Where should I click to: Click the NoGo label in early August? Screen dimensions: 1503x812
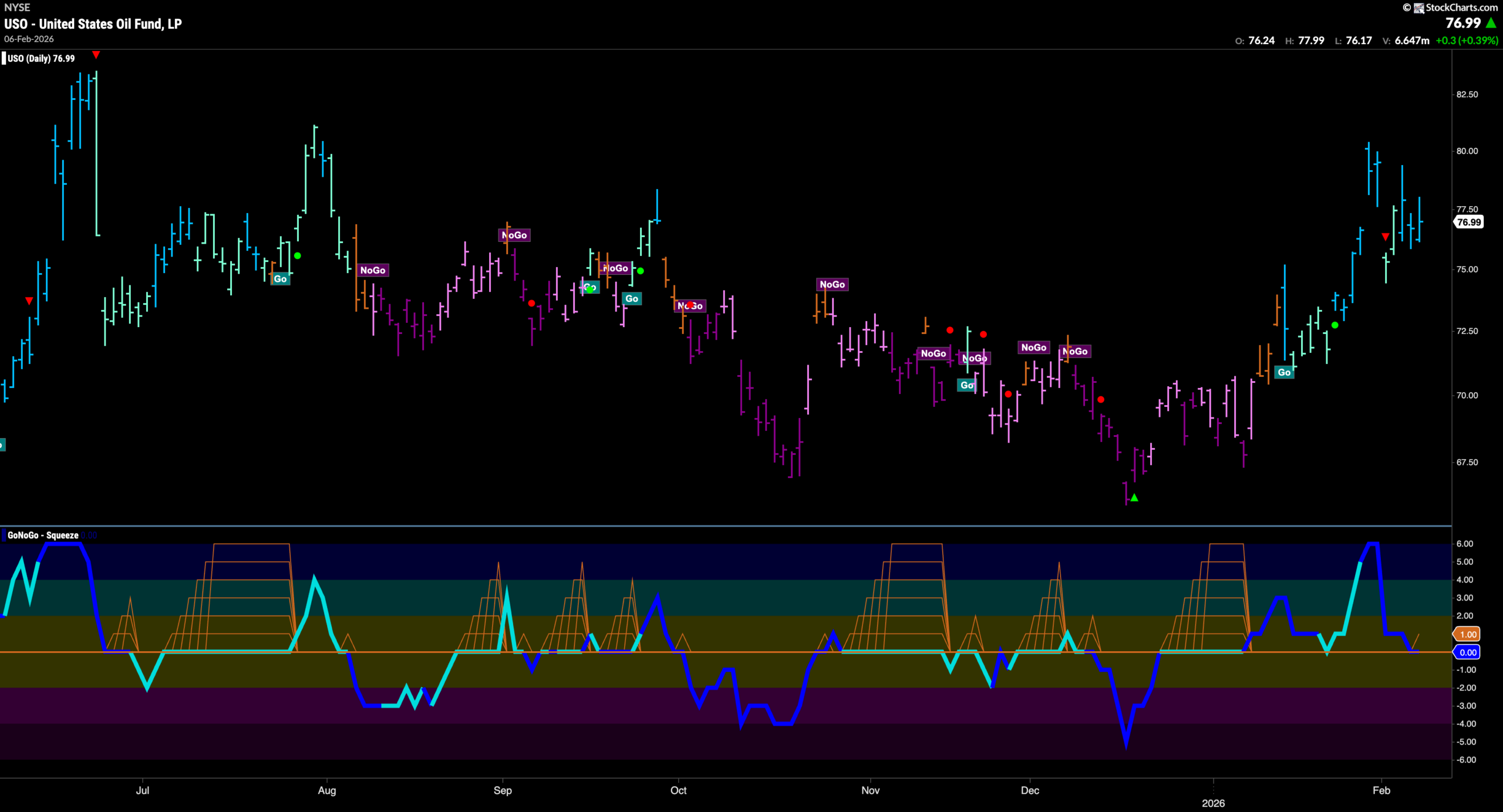tap(373, 270)
